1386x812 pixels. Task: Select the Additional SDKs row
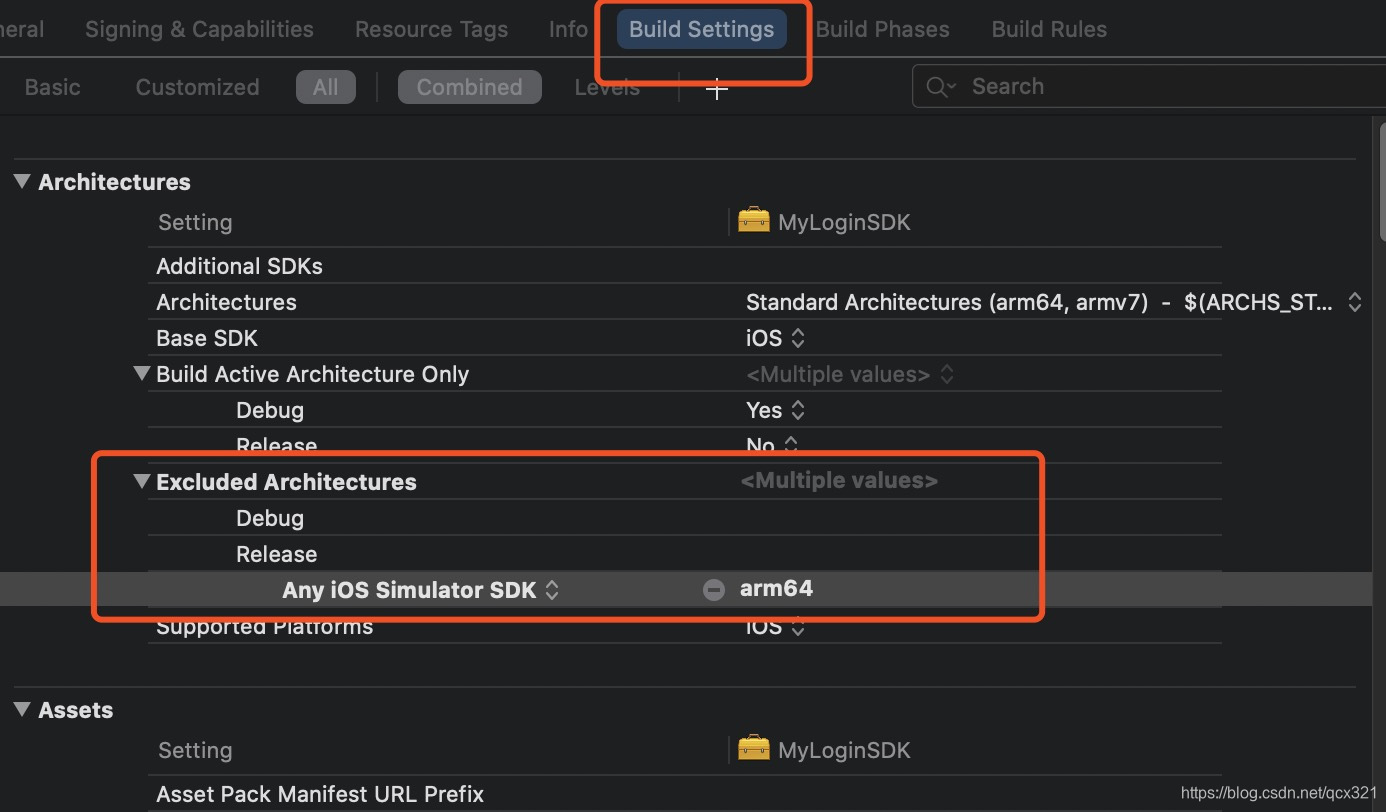click(x=685, y=266)
